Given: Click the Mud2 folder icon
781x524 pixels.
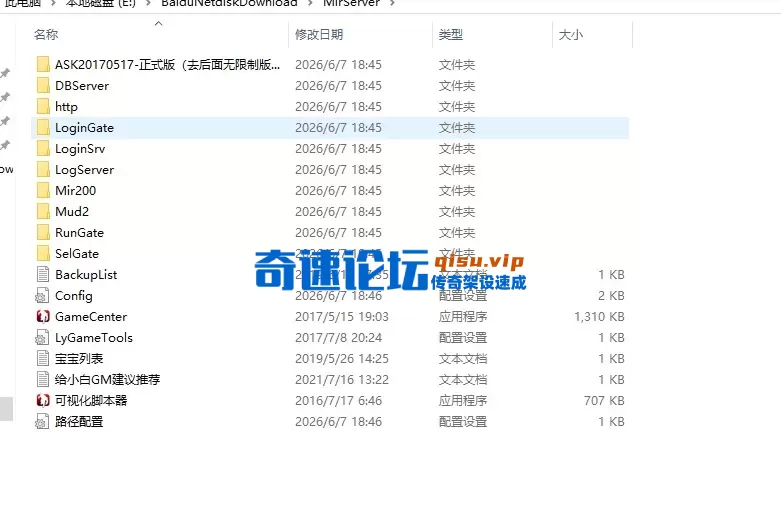Looking at the screenshot, I should tap(43, 212).
